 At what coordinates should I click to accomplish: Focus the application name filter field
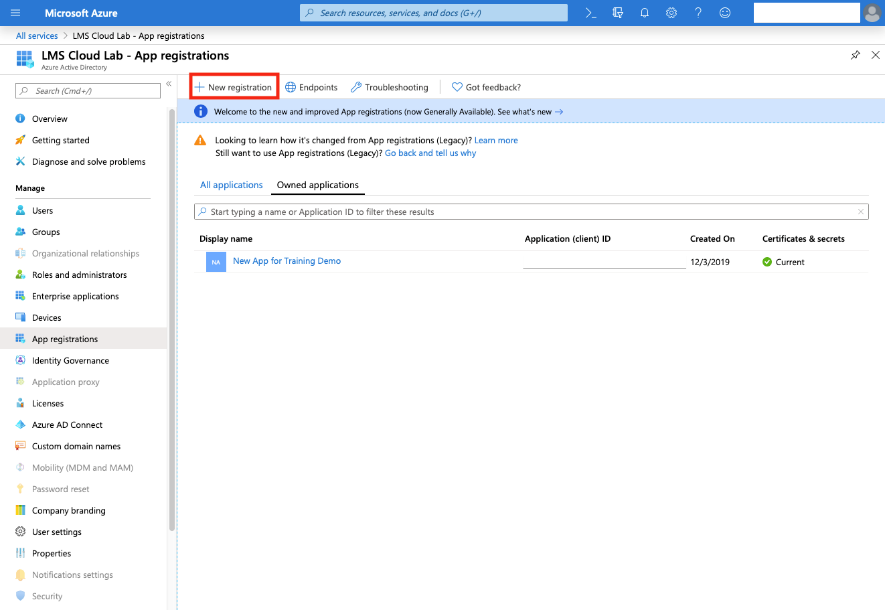point(531,212)
